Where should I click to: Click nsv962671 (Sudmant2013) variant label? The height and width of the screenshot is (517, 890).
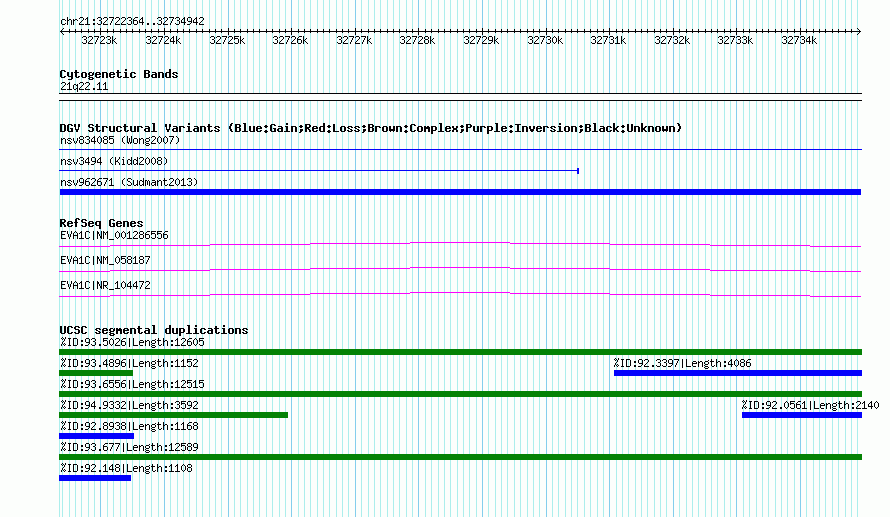coord(129,182)
